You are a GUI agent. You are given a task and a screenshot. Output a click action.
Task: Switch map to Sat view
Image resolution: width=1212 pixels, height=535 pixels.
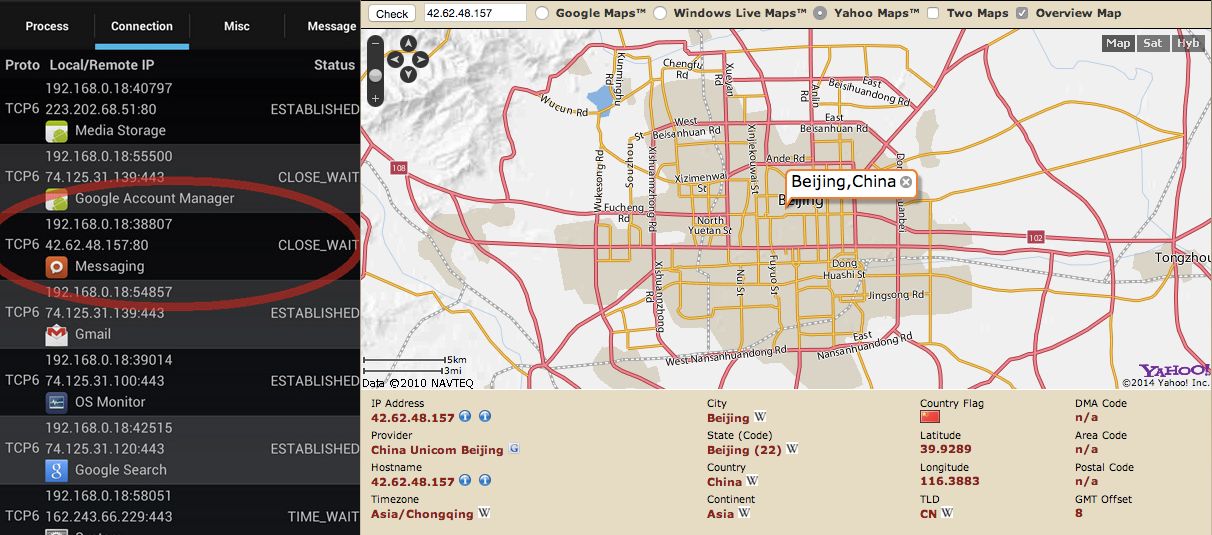[1153, 43]
